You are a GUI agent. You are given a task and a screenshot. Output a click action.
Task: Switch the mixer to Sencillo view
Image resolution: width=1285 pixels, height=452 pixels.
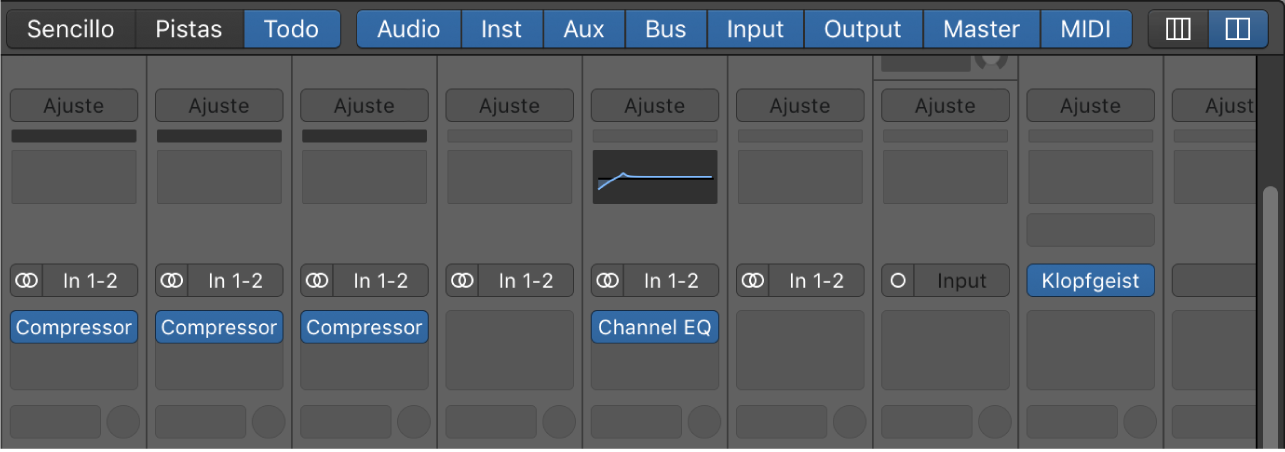[x=69, y=29]
